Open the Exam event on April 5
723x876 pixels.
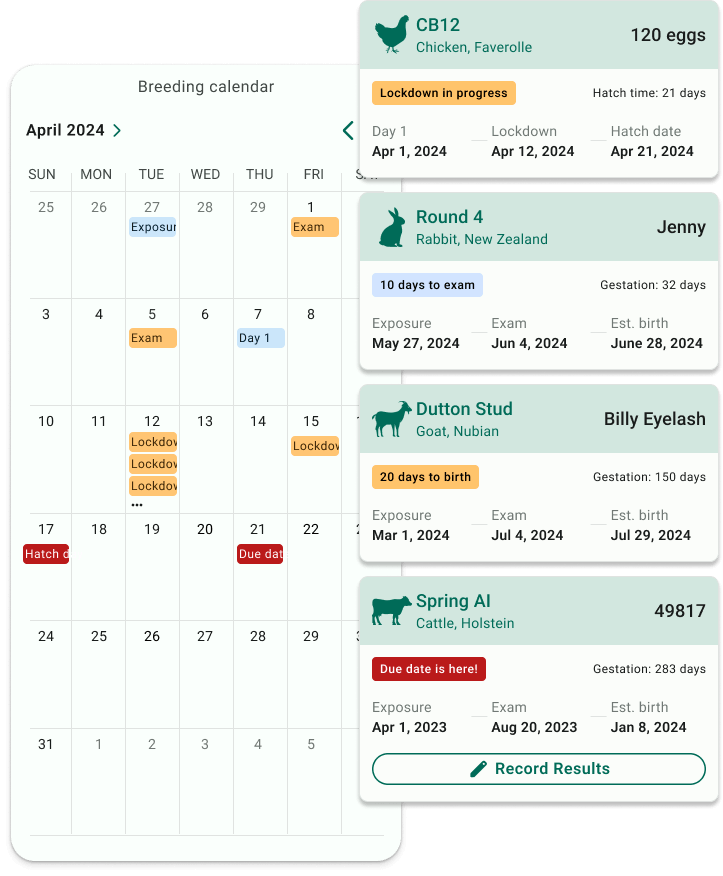click(x=153, y=338)
